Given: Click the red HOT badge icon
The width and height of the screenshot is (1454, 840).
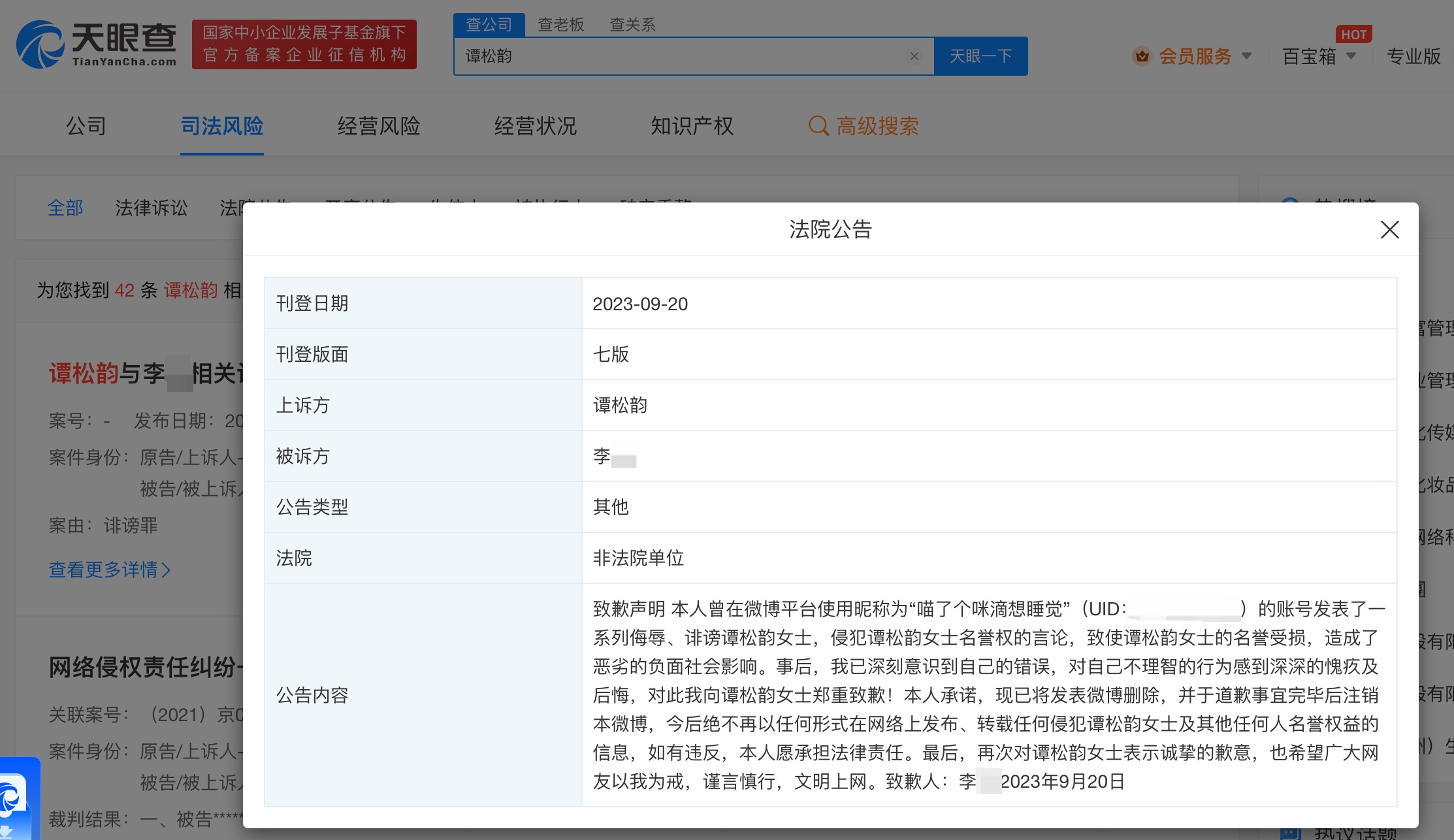Looking at the screenshot, I should (1353, 34).
